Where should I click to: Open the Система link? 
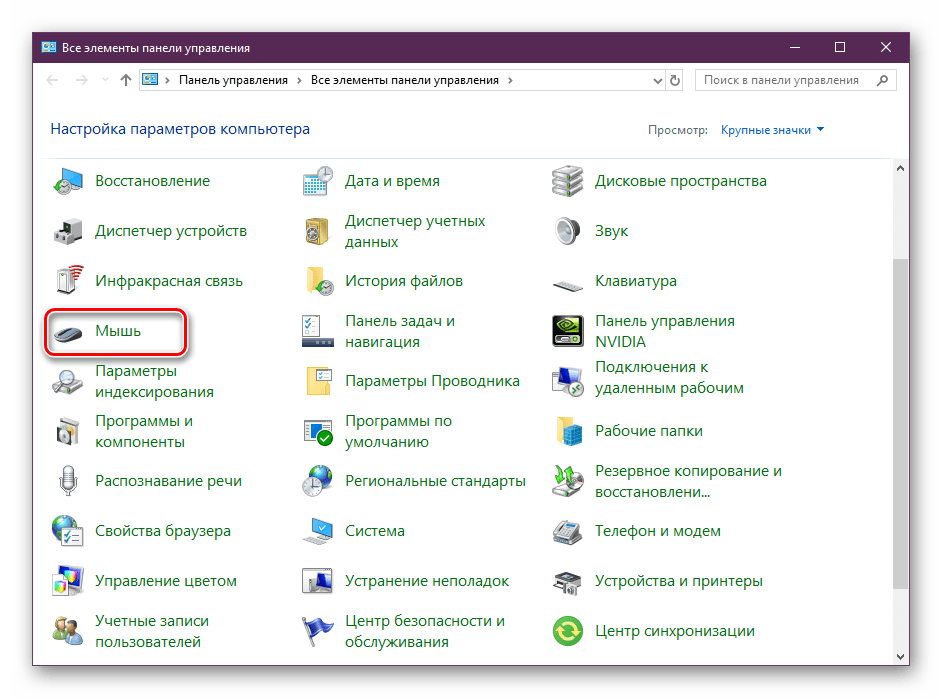click(x=374, y=531)
